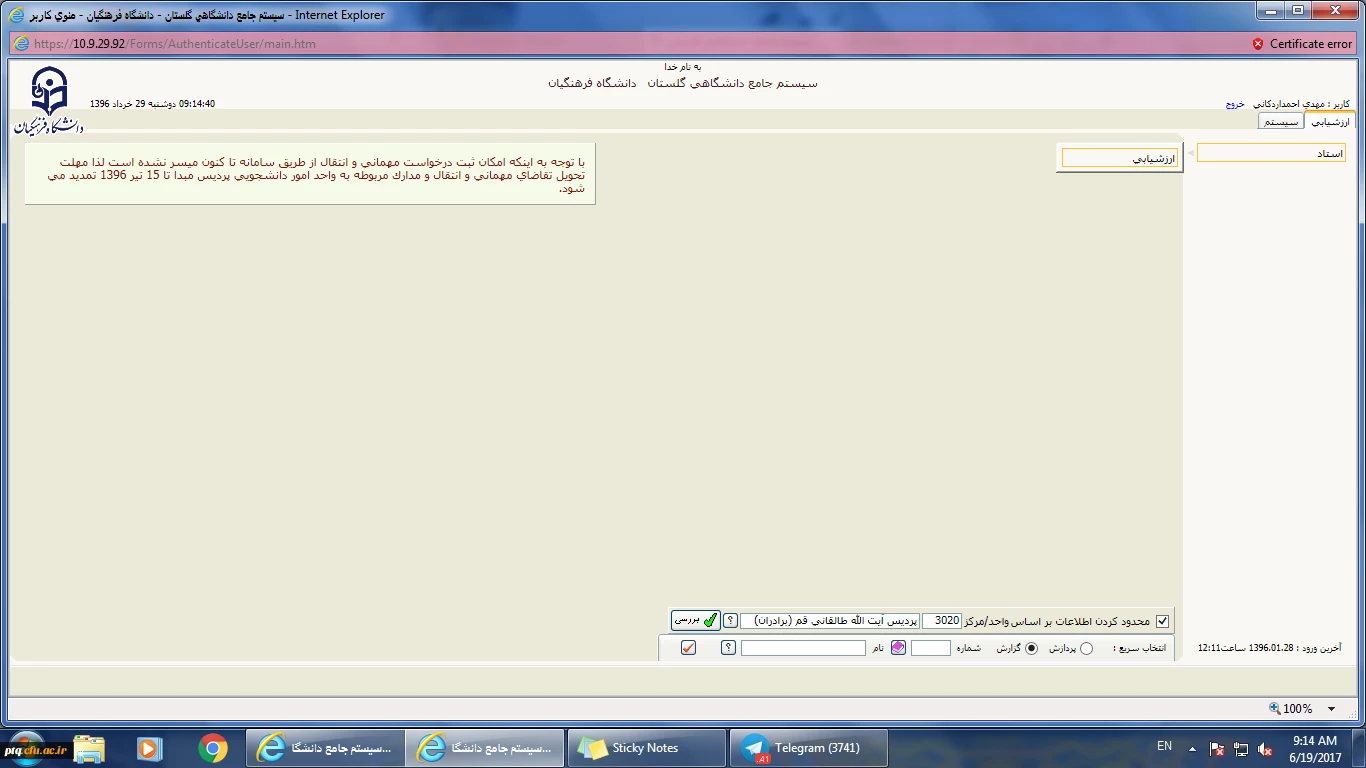Open the zoom level 100% dropdown arrow
The width and height of the screenshot is (1366, 768).
click(x=1331, y=709)
